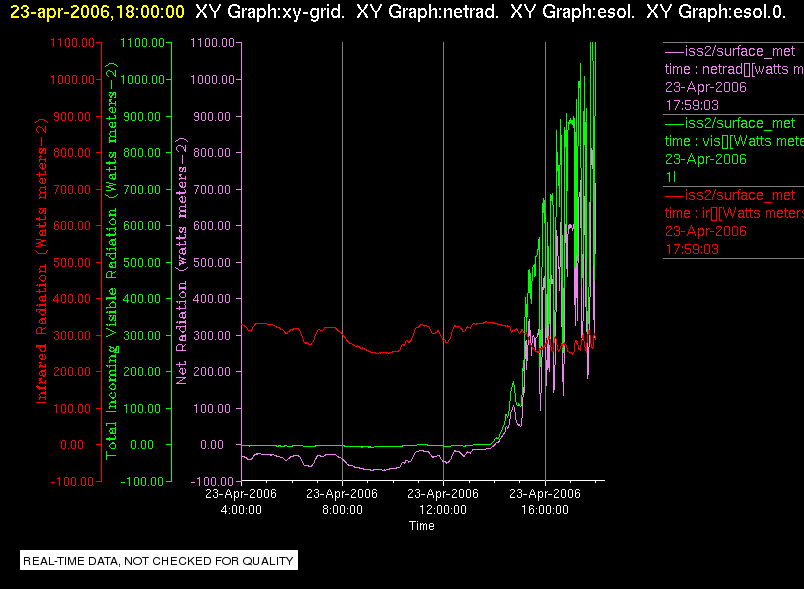Viewport: 804px width, 589px height.
Task: Click the 'XY Graph:xy-grid.' title text
Action: 270,11
